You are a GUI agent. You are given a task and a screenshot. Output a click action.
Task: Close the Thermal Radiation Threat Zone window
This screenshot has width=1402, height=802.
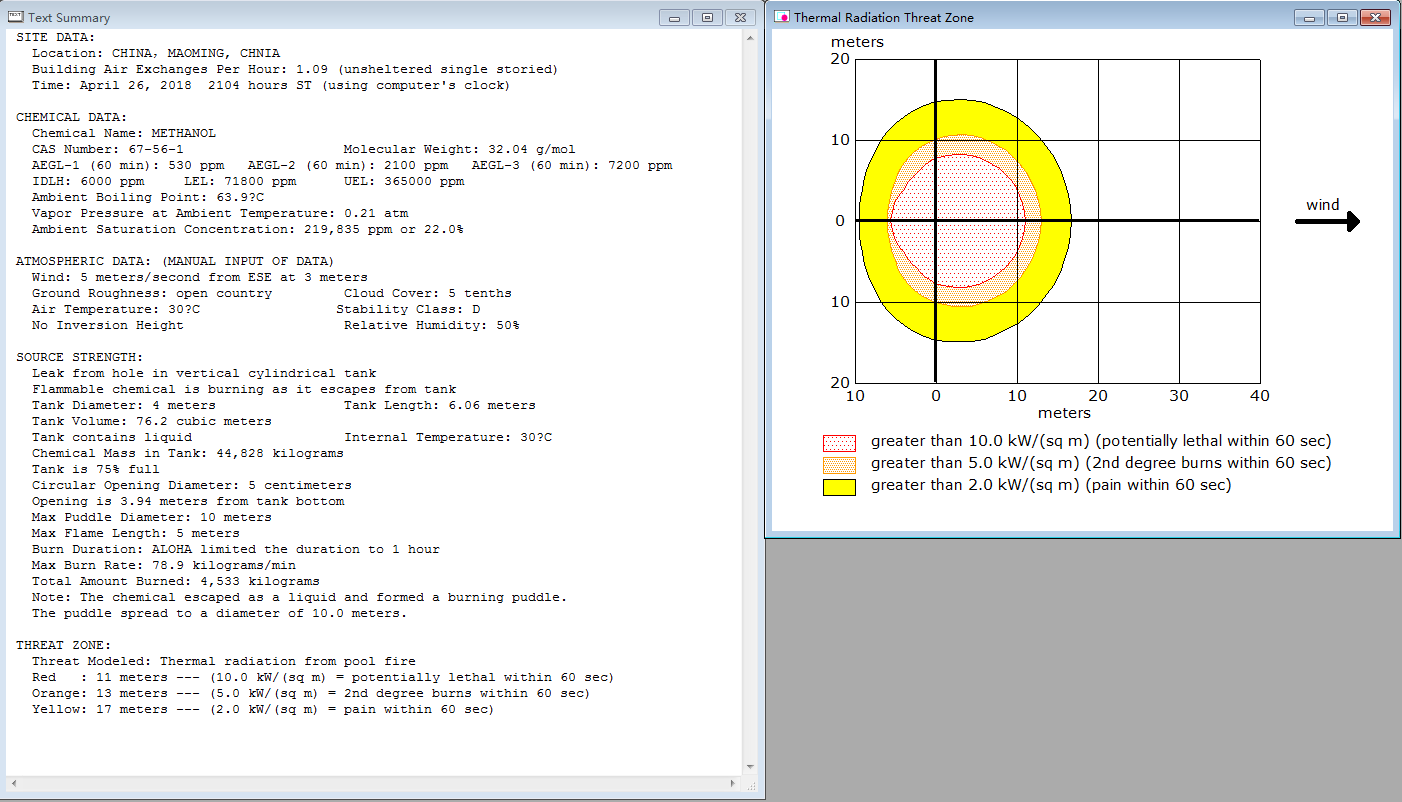[1375, 17]
